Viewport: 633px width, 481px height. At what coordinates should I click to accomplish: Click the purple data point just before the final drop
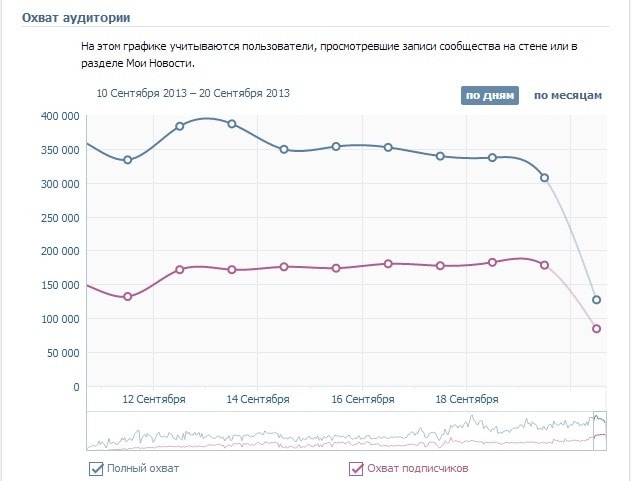tap(545, 265)
